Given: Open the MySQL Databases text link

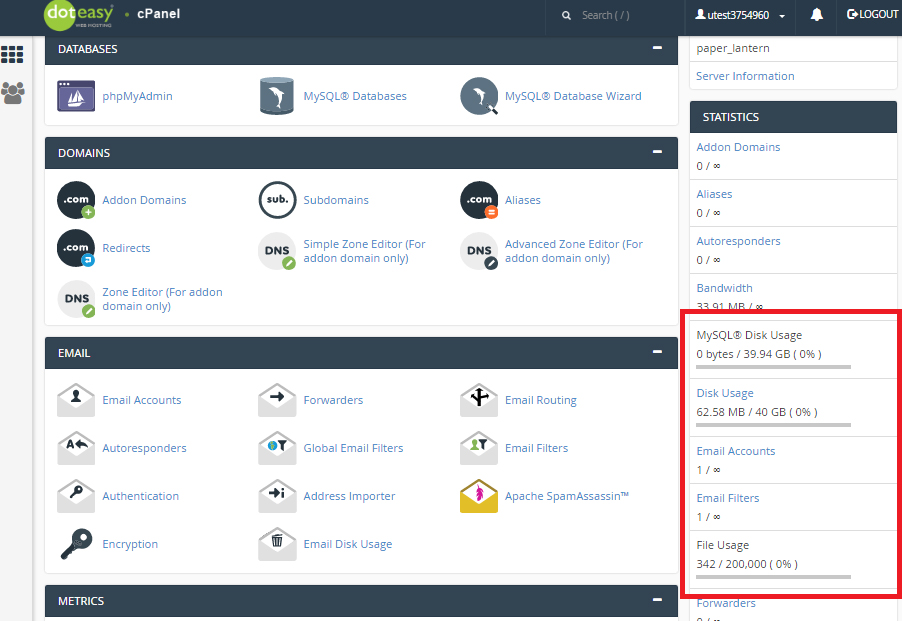Looking at the screenshot, I should tap(355, 96).
